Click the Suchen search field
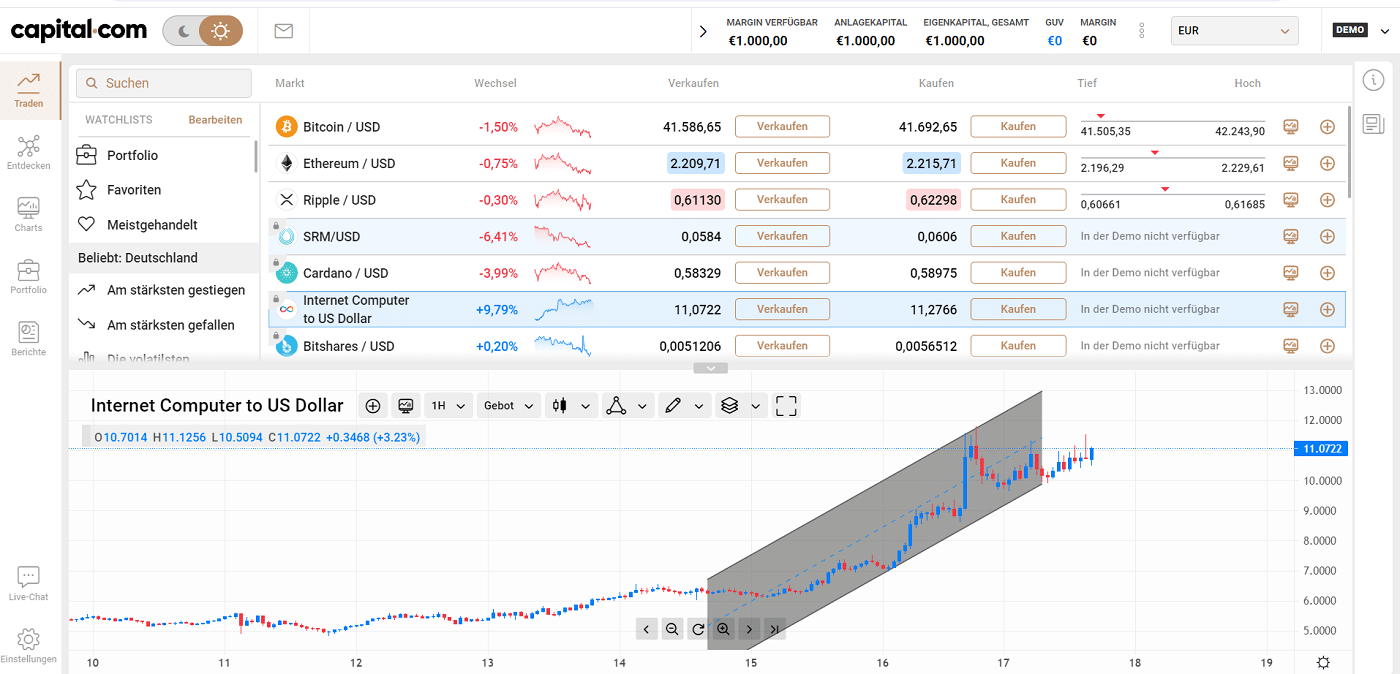1400x674 pixels. (x=165, y=84)
